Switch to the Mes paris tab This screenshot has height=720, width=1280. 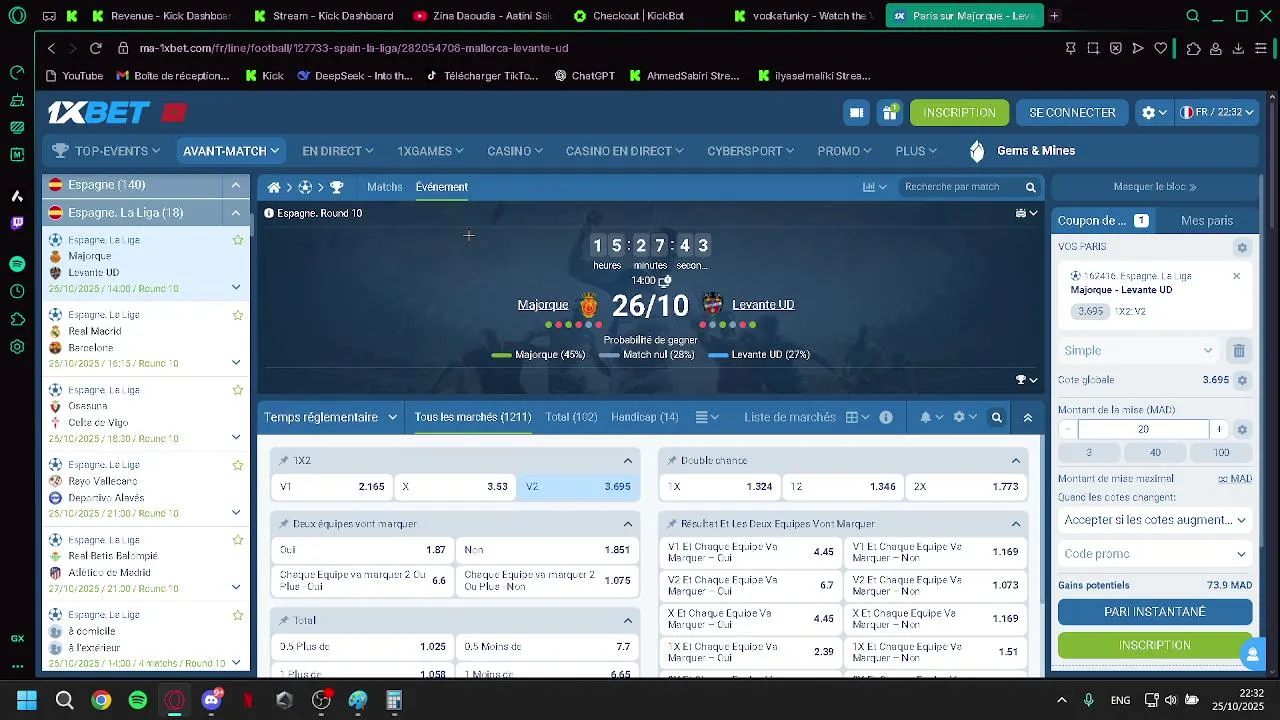pos(1206,221)
